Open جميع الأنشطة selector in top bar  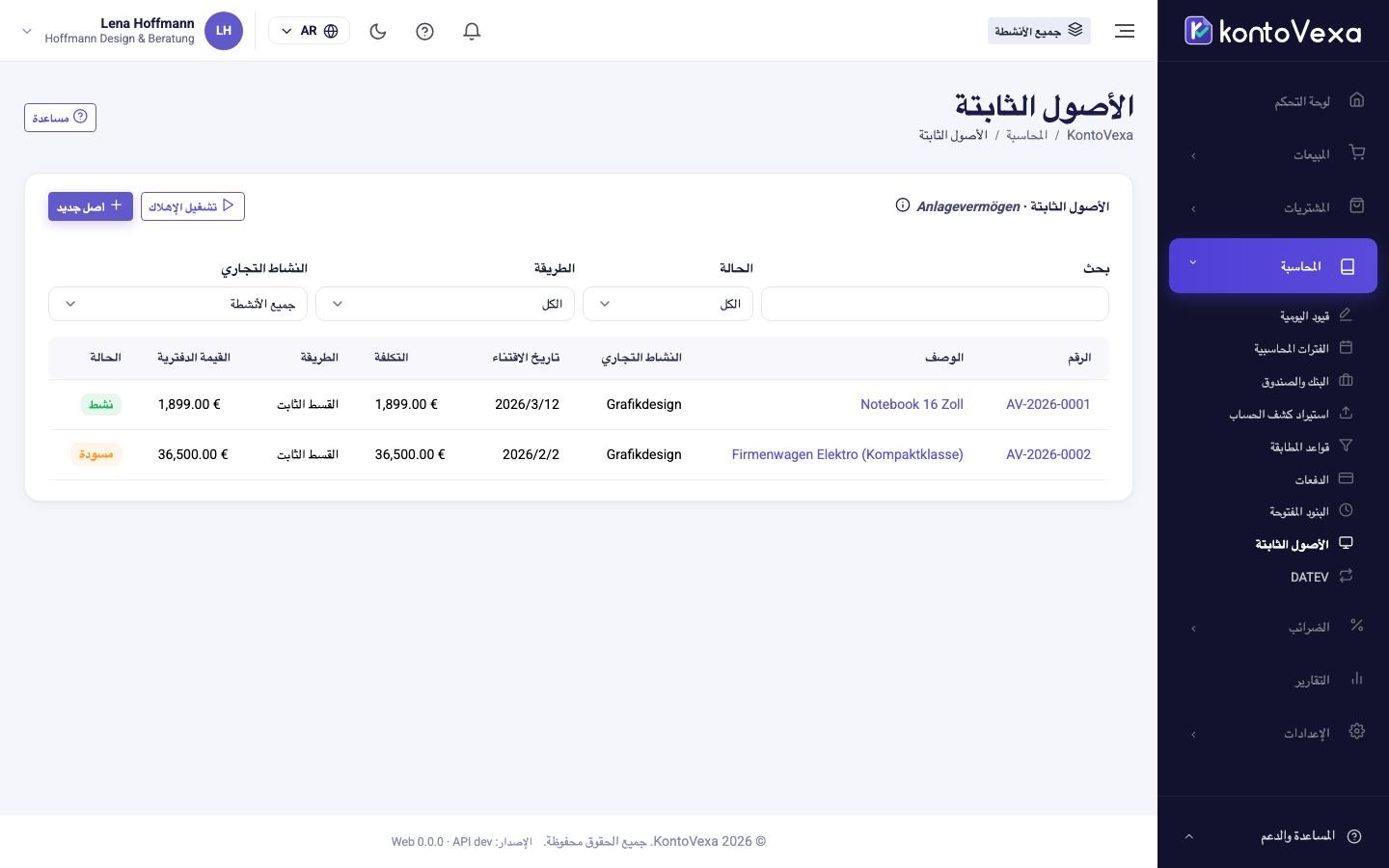(1039, 31)
